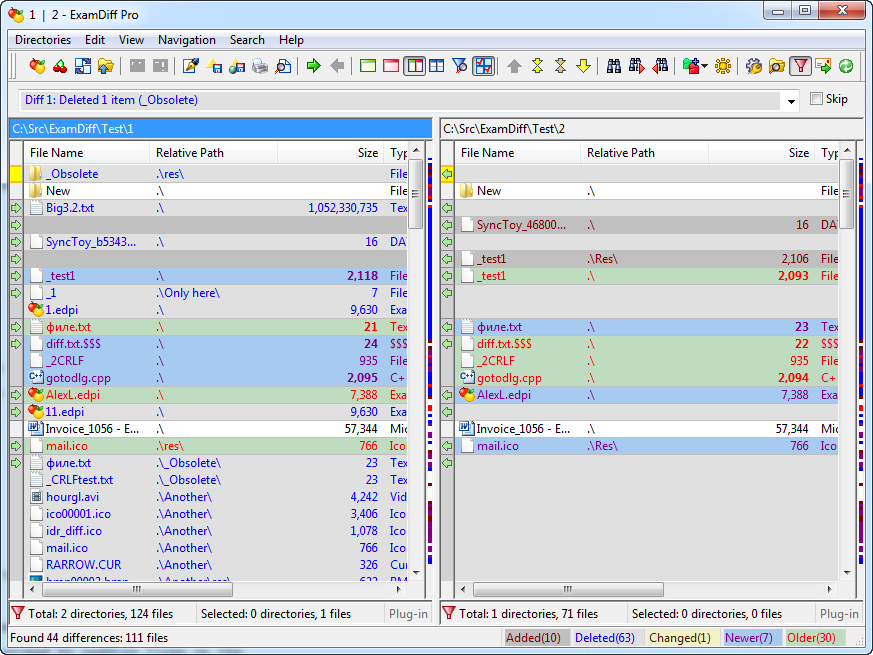Screen dimensions: 873x655
Task: Click the Compare (apples) toolbar icon
Action: pyautogui.click(x=37, y=66)
